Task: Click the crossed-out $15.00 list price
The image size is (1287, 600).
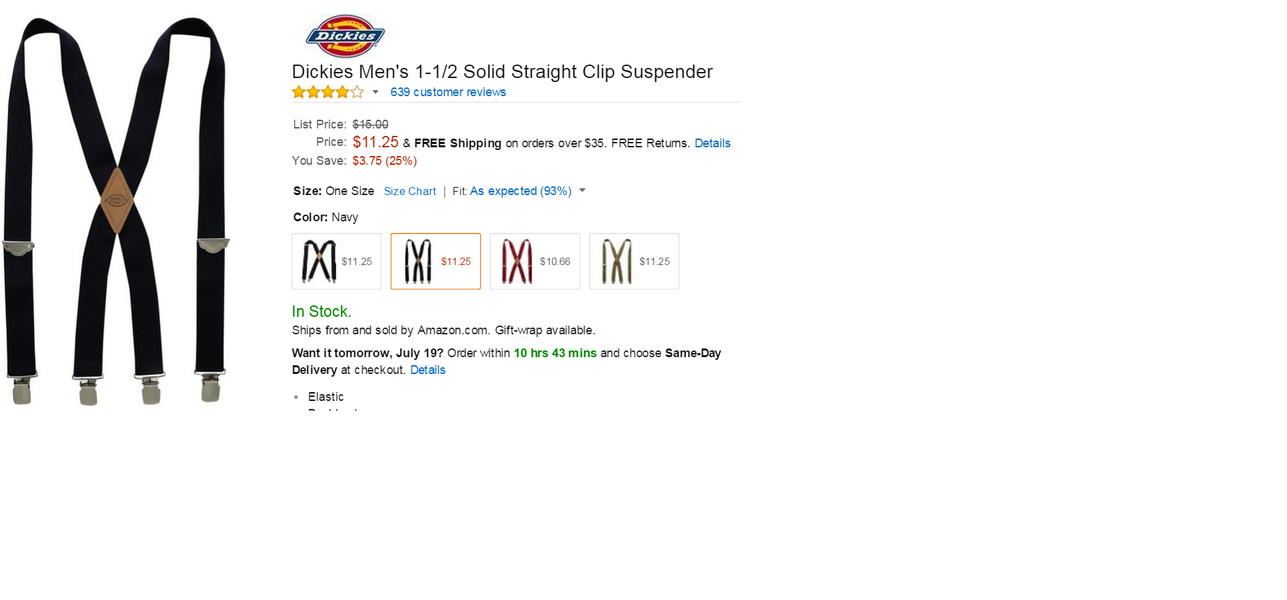Action: pyautogui.click(x=370, y=124)
